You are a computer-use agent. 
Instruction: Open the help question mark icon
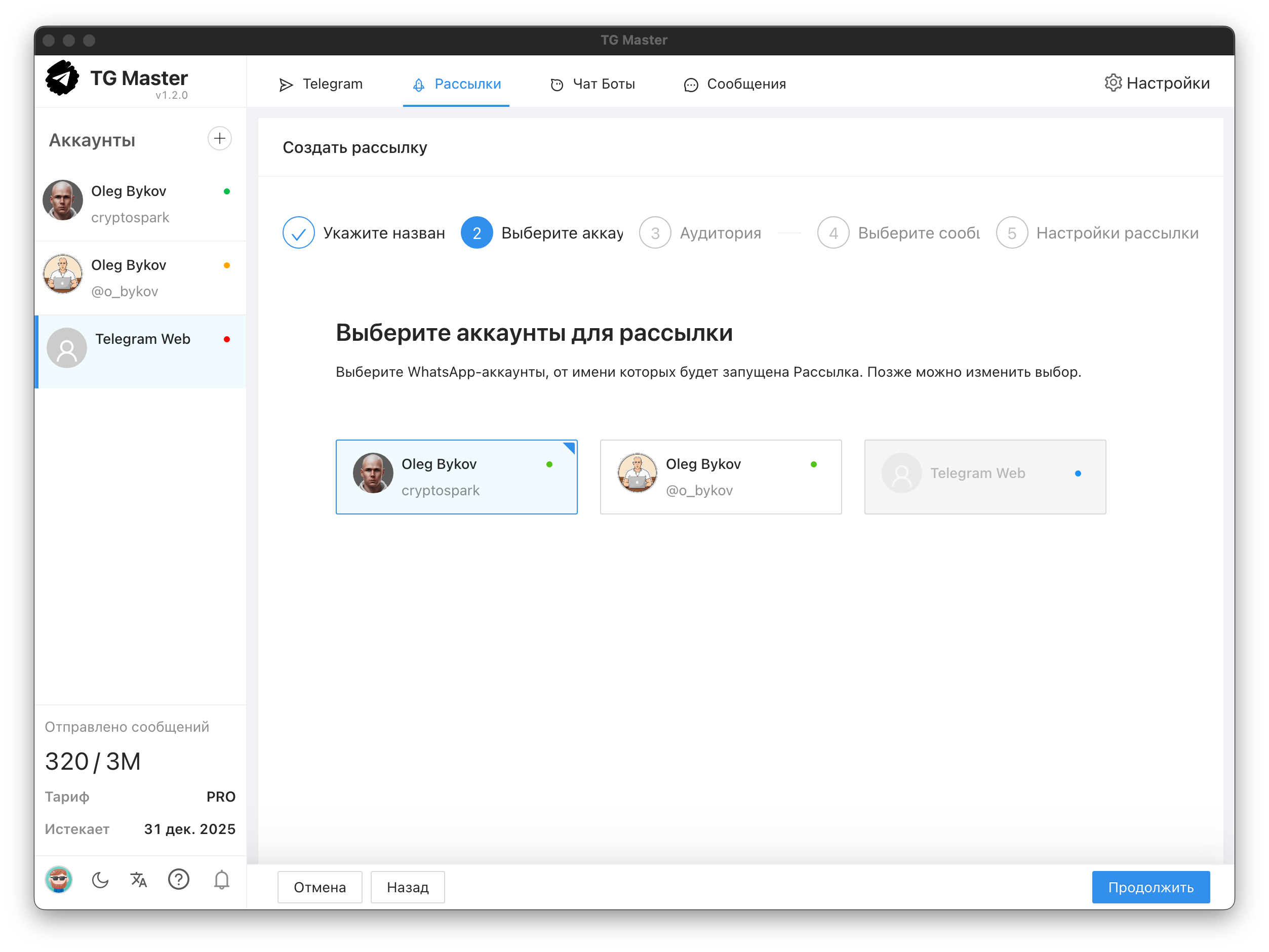(178, 880)
